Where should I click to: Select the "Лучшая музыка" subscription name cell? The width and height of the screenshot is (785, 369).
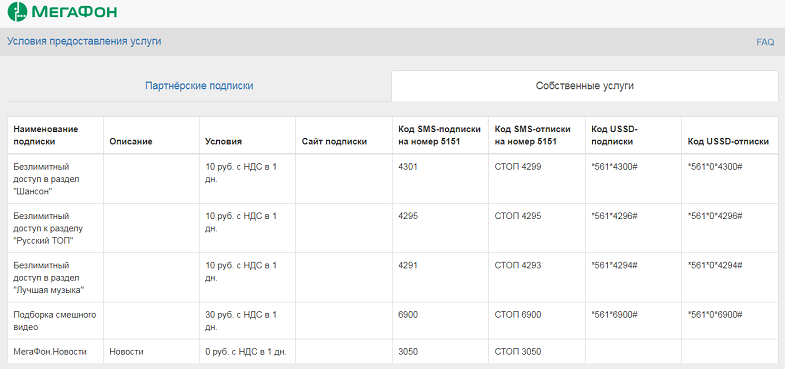pyautogui.click(x=56, y=277)
